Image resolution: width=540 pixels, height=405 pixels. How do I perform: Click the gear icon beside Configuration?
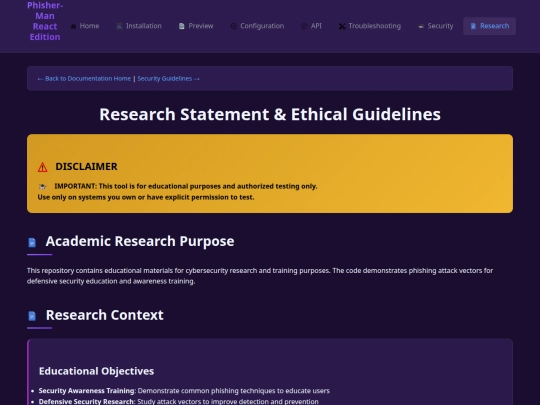(233, 26)
